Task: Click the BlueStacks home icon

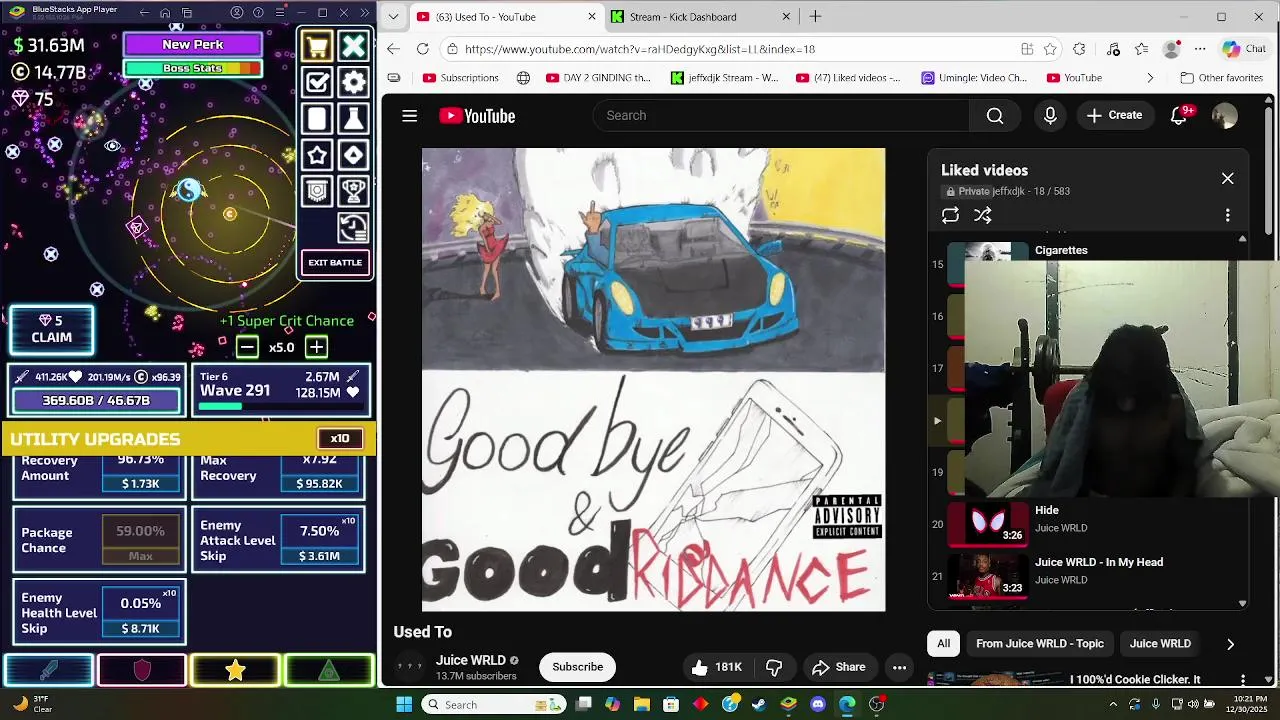Action: pyautogui.click(x=165, y=13)
